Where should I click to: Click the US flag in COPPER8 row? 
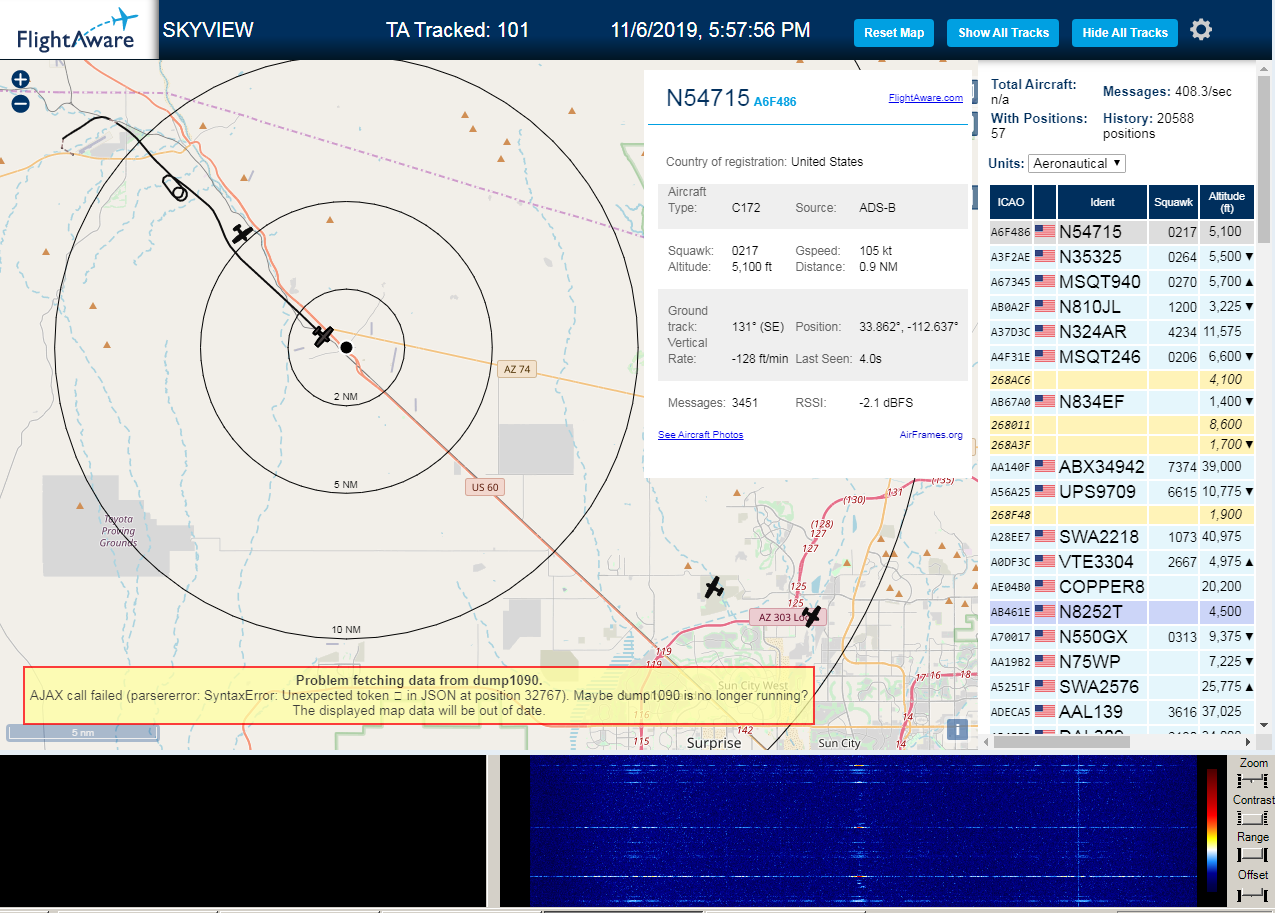point(1045,586)
